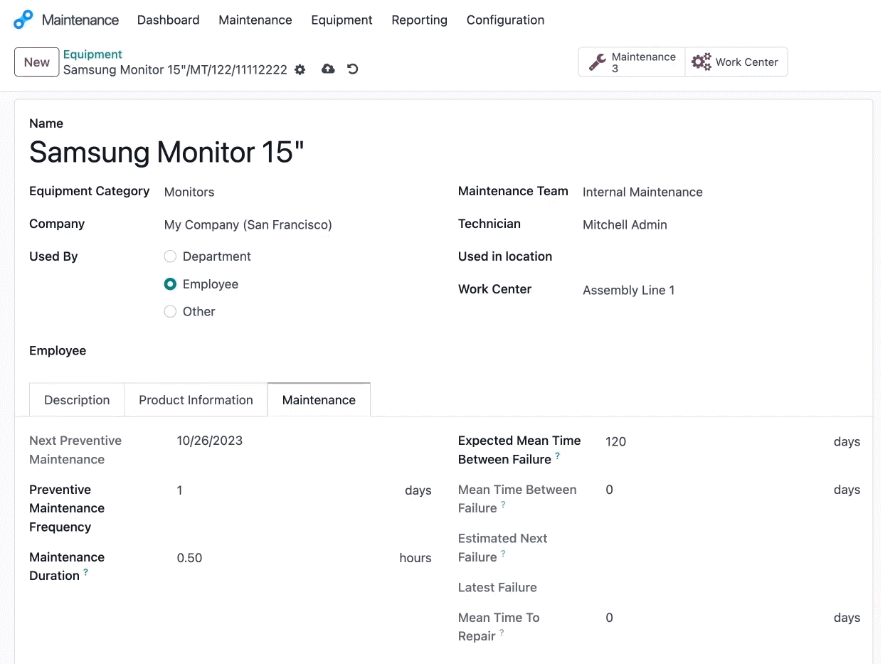Open the Maintenance top menu item
This screenshot has width=881, height=664.
(255, 20)
